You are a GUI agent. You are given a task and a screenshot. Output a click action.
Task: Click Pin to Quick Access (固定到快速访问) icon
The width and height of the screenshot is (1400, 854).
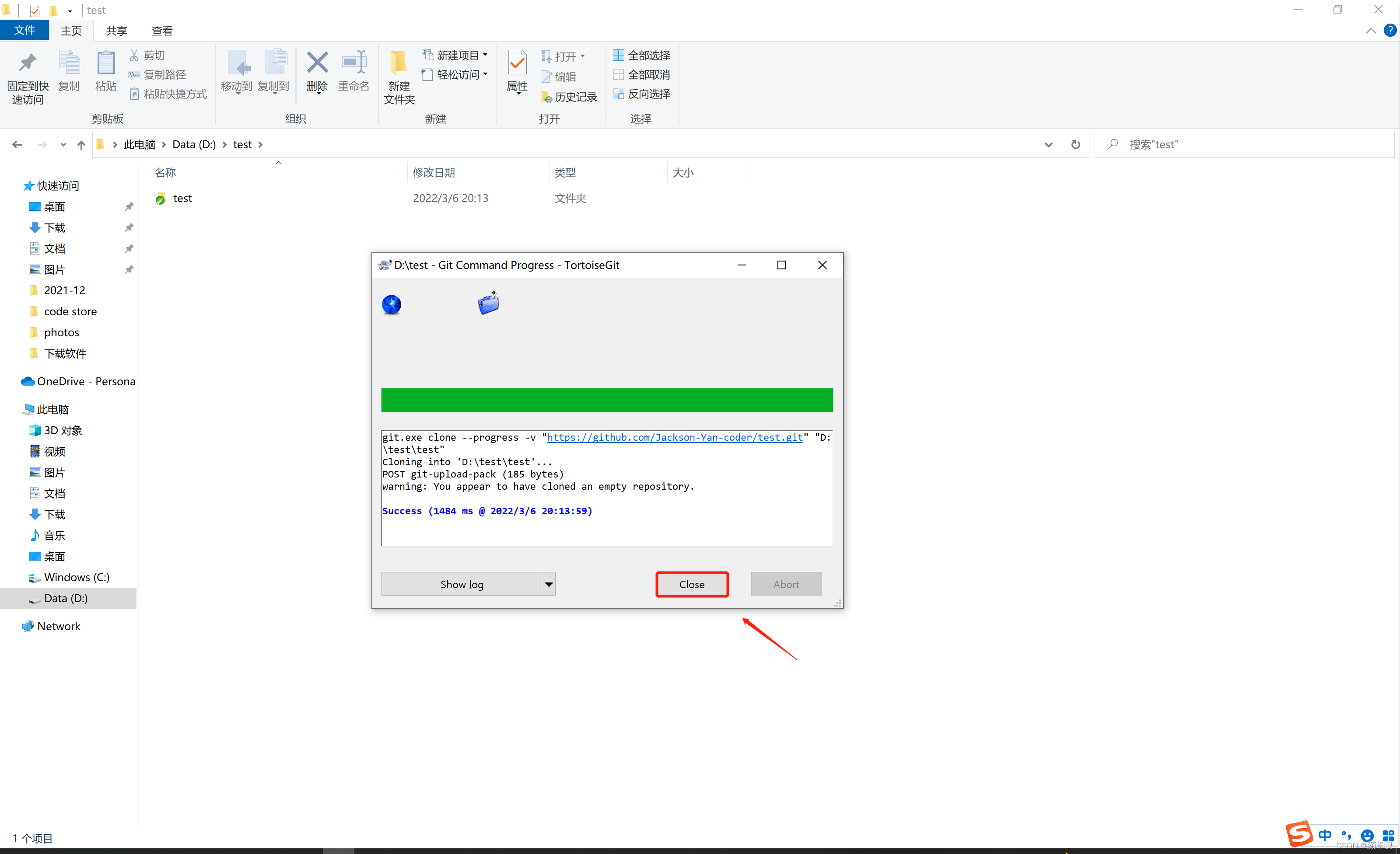(27, 63)
